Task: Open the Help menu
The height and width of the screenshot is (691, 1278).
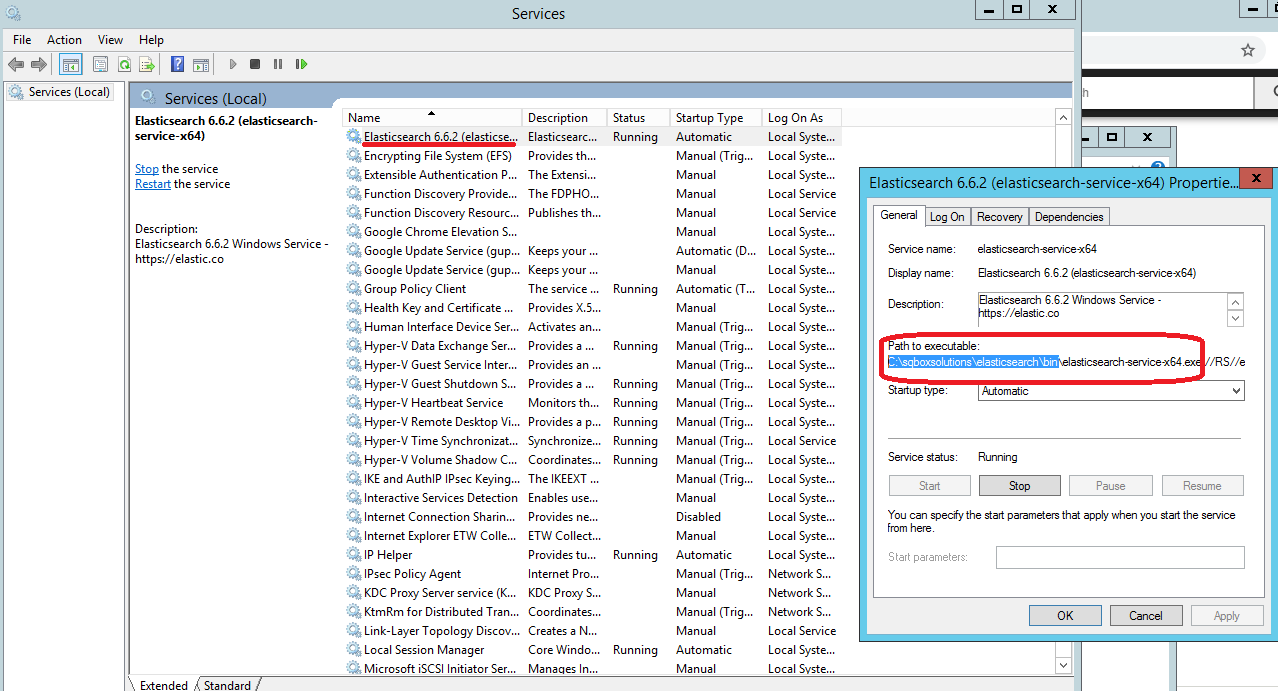Action: pos(151,40)
